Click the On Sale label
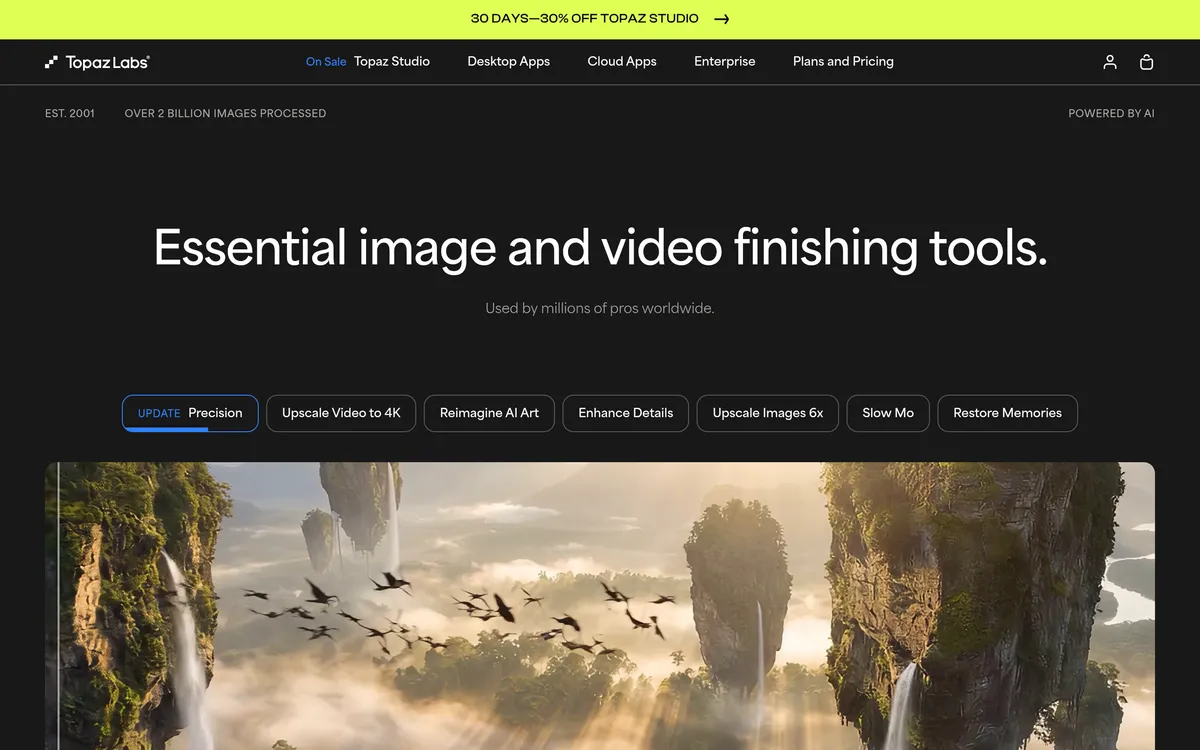 (x=326, y=62)
